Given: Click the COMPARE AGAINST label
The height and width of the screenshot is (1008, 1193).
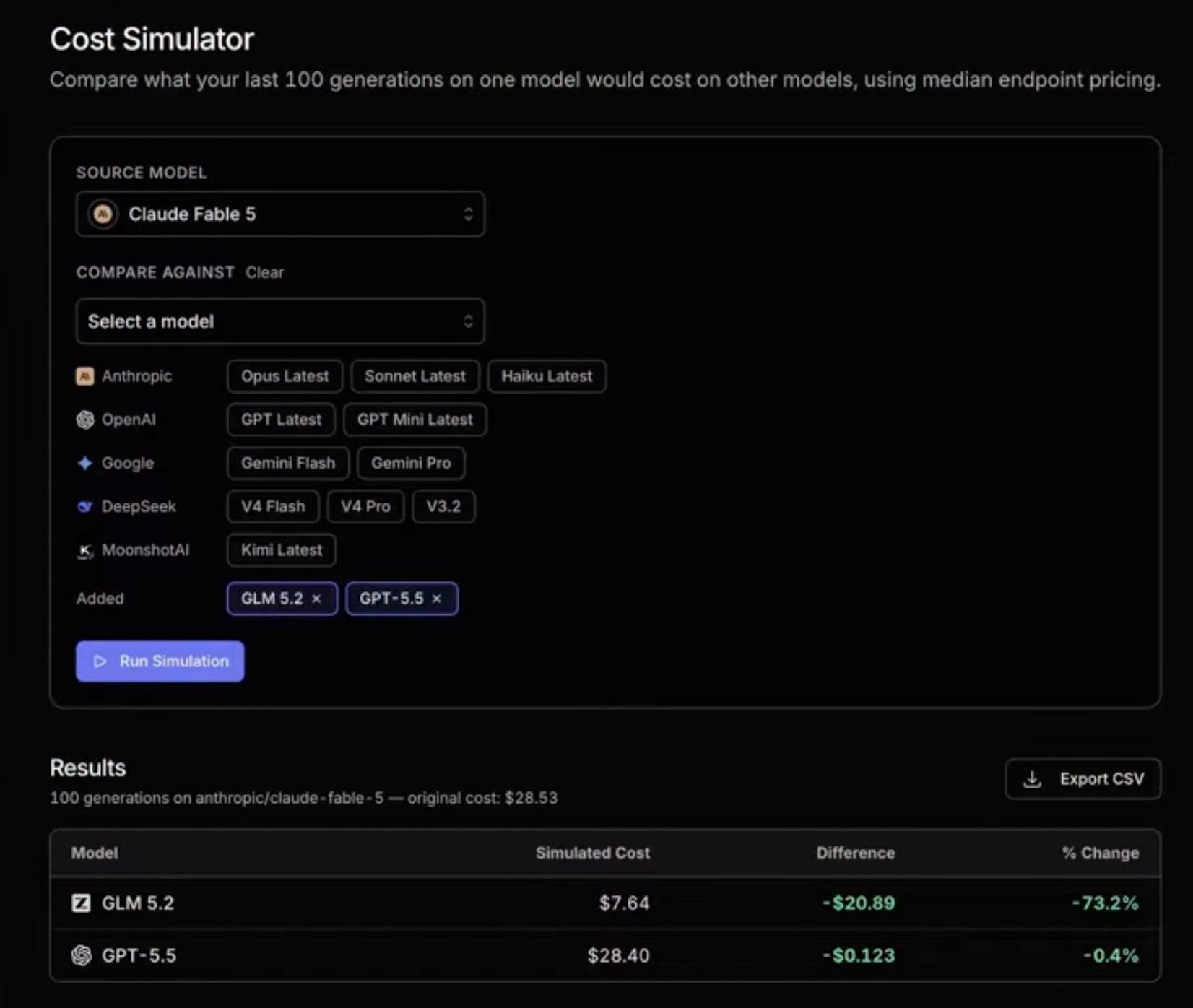Looking at the screenshot, I should pos(155,272).
